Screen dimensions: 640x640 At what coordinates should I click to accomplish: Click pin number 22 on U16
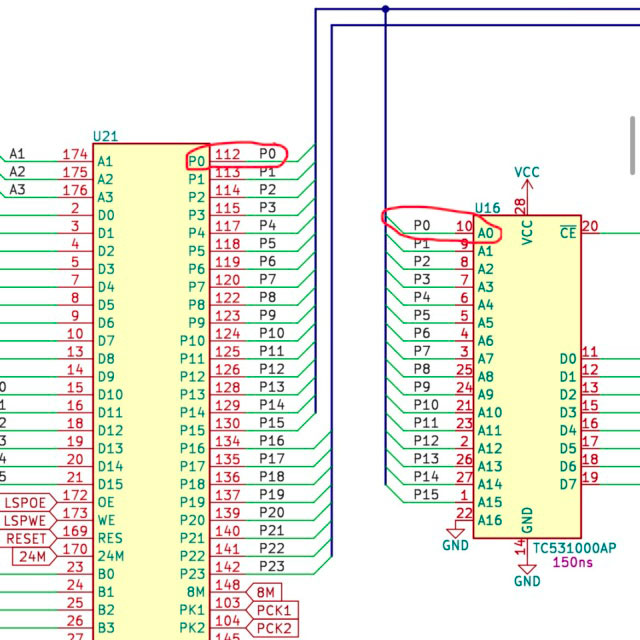(x=464, y=513)
